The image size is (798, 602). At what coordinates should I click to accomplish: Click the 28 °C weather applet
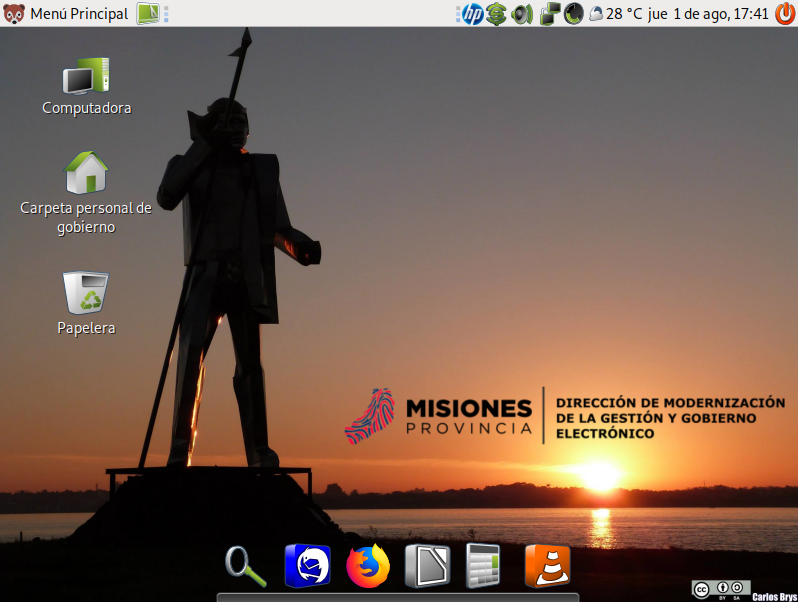[616, 14]
